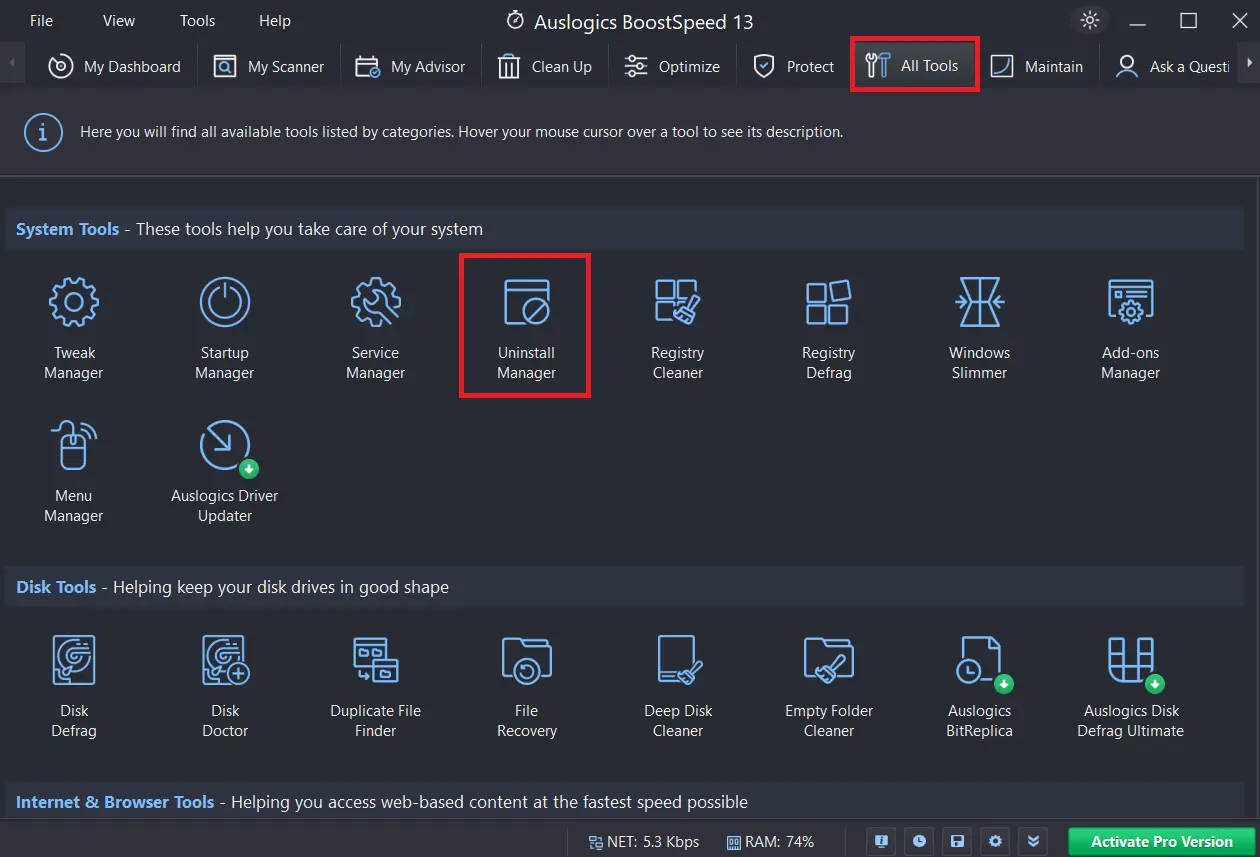Open the scheduler clock icon in status bar
1260x857 pixels.
[x=919, y=841]
